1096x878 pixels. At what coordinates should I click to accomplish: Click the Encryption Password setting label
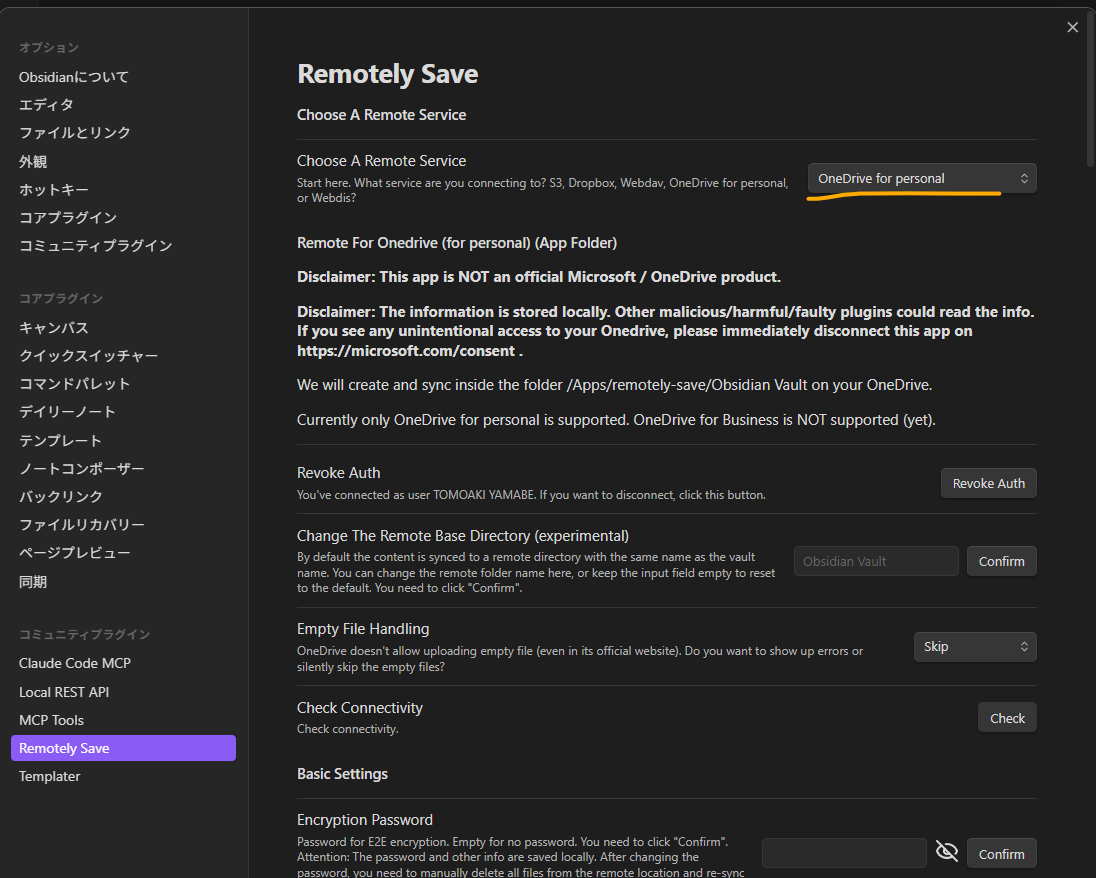pos(365,820)
